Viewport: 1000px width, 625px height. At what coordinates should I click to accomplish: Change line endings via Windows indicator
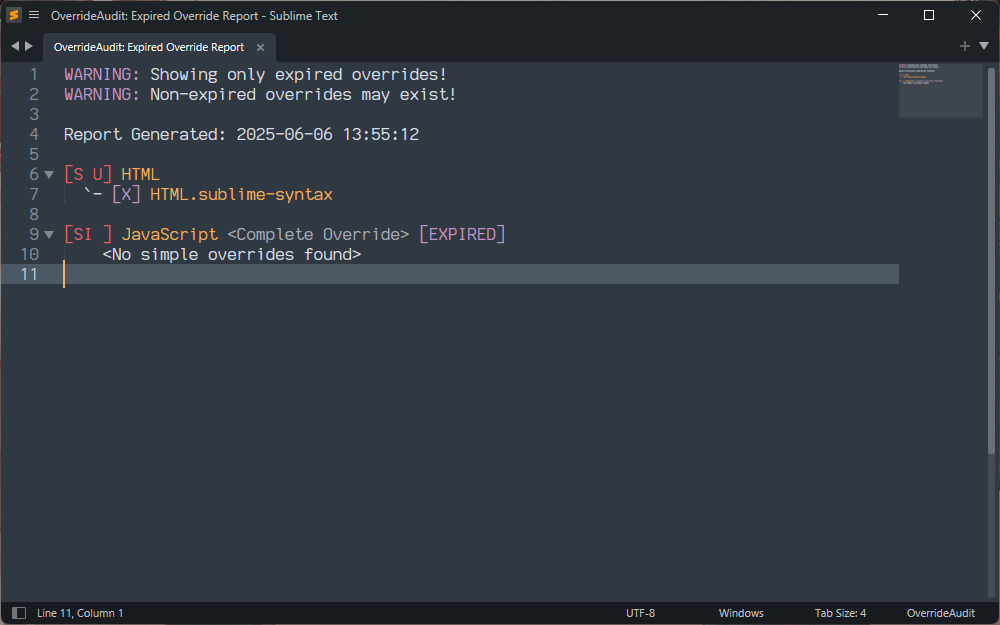[x=741, y=613]
